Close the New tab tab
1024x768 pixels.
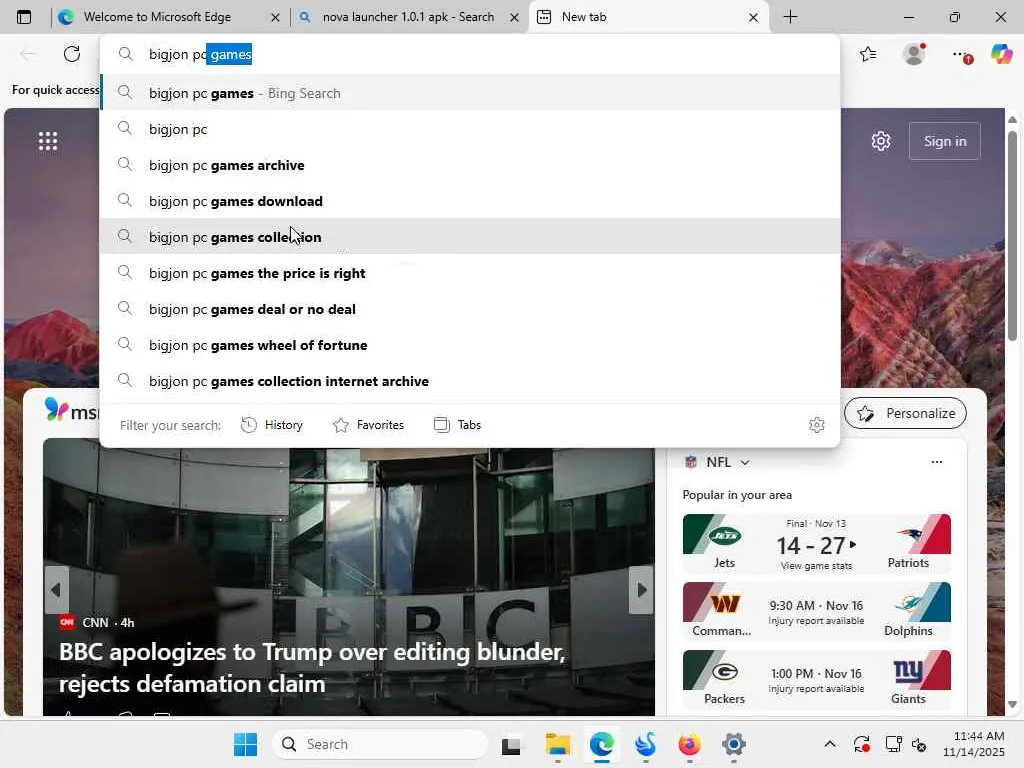tap(754, 18)
